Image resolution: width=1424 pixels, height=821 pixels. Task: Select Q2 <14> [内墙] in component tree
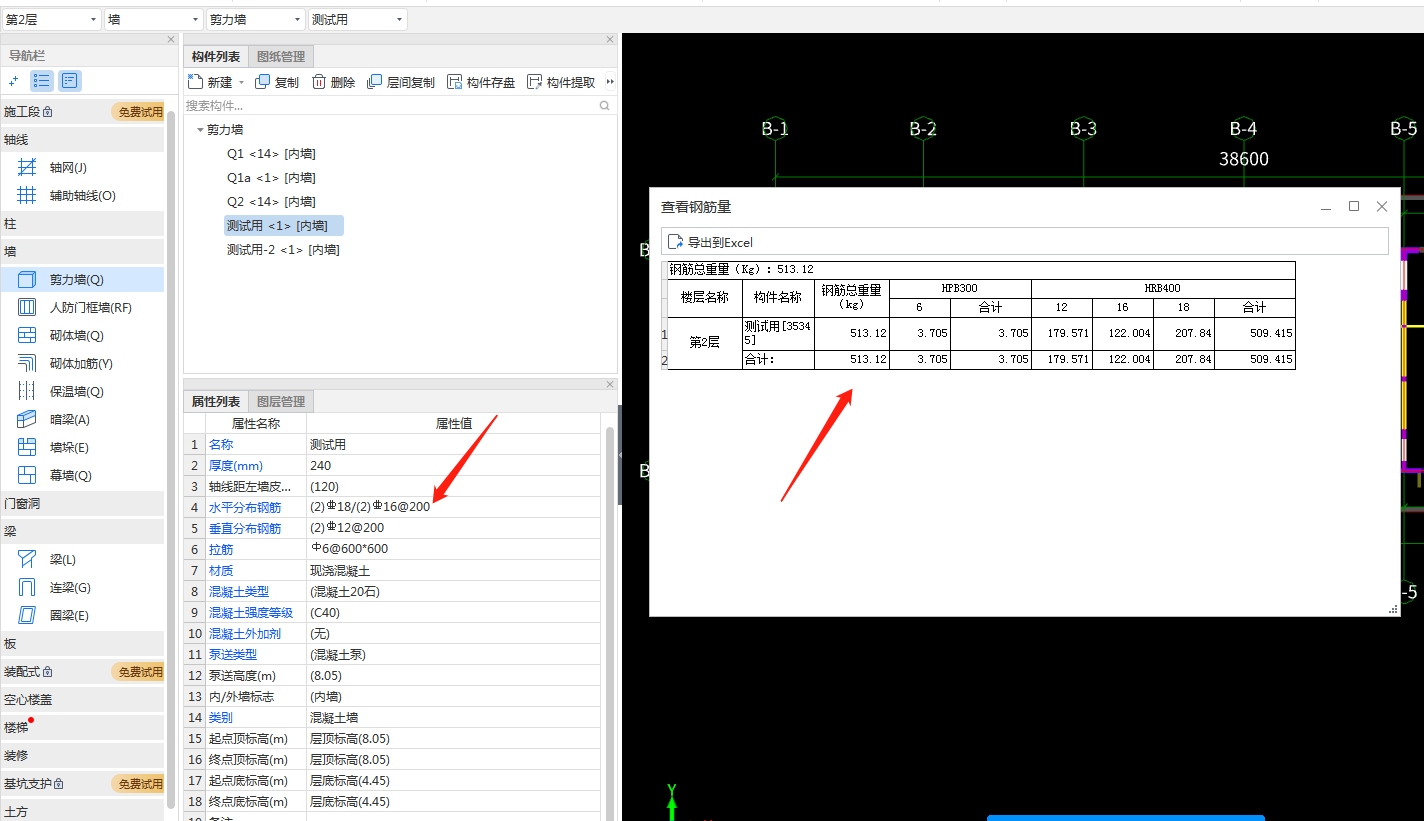(x=271, y=201)
